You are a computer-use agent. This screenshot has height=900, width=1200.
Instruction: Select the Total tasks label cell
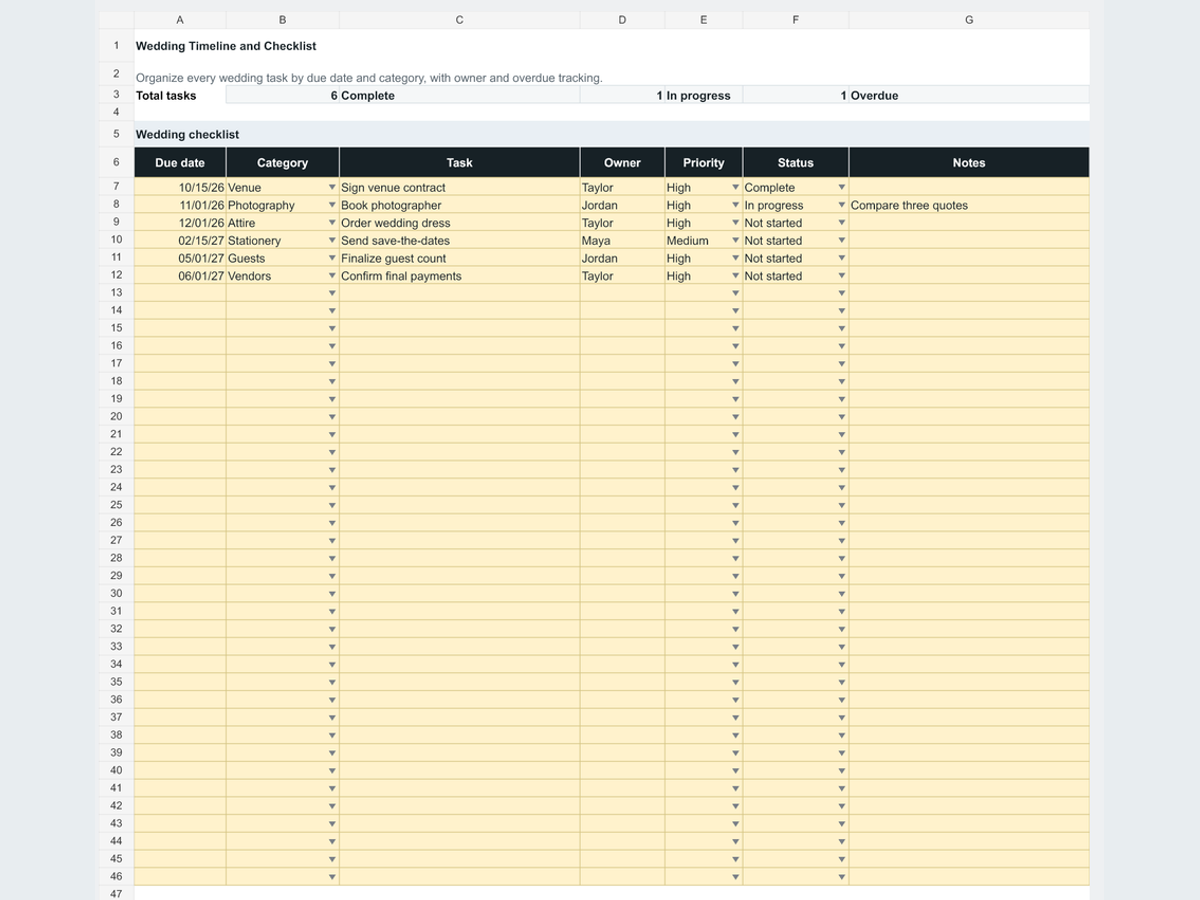[x=180, y=96]
